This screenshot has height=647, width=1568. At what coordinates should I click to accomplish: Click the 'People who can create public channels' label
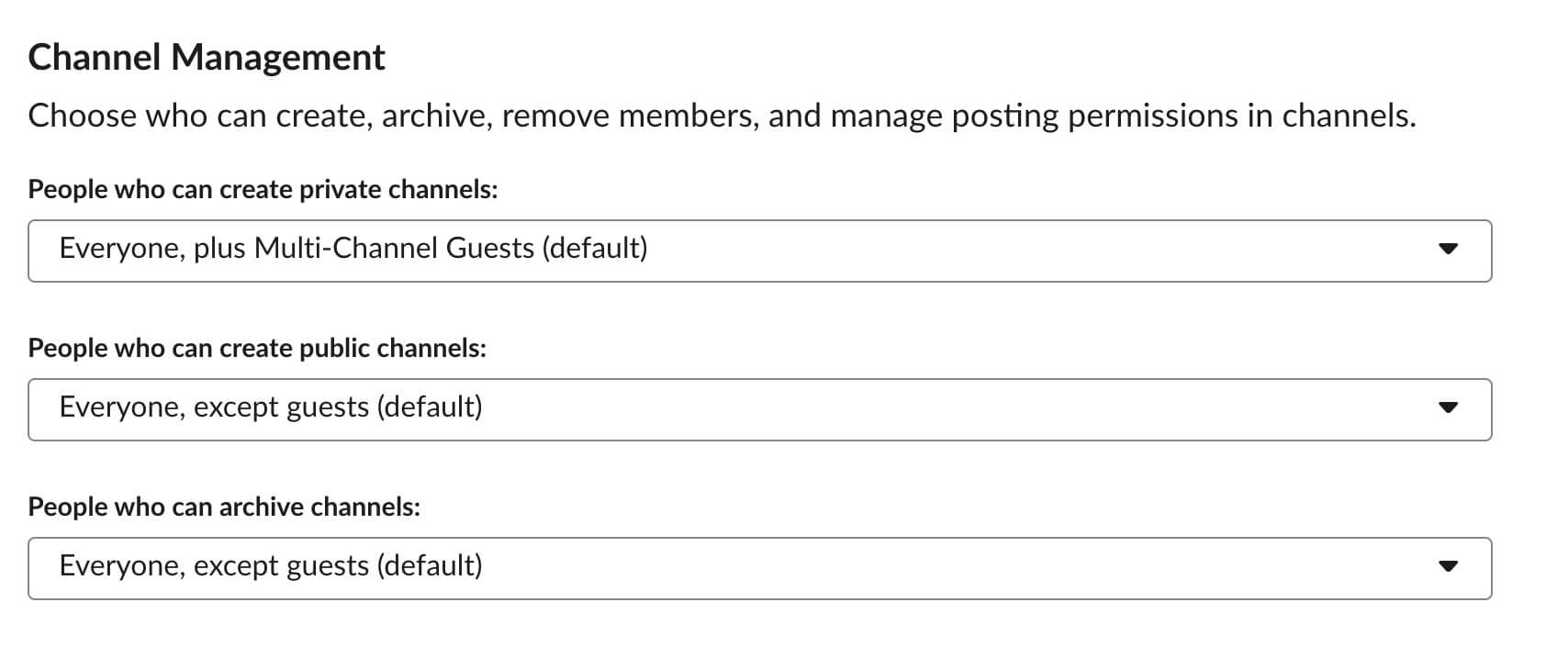[x=257, y=348]
